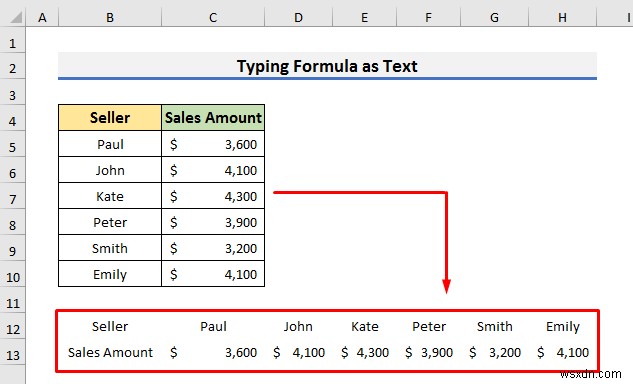
Task: Select the 'John' cell in row 6
Action: tap(110, 170)
